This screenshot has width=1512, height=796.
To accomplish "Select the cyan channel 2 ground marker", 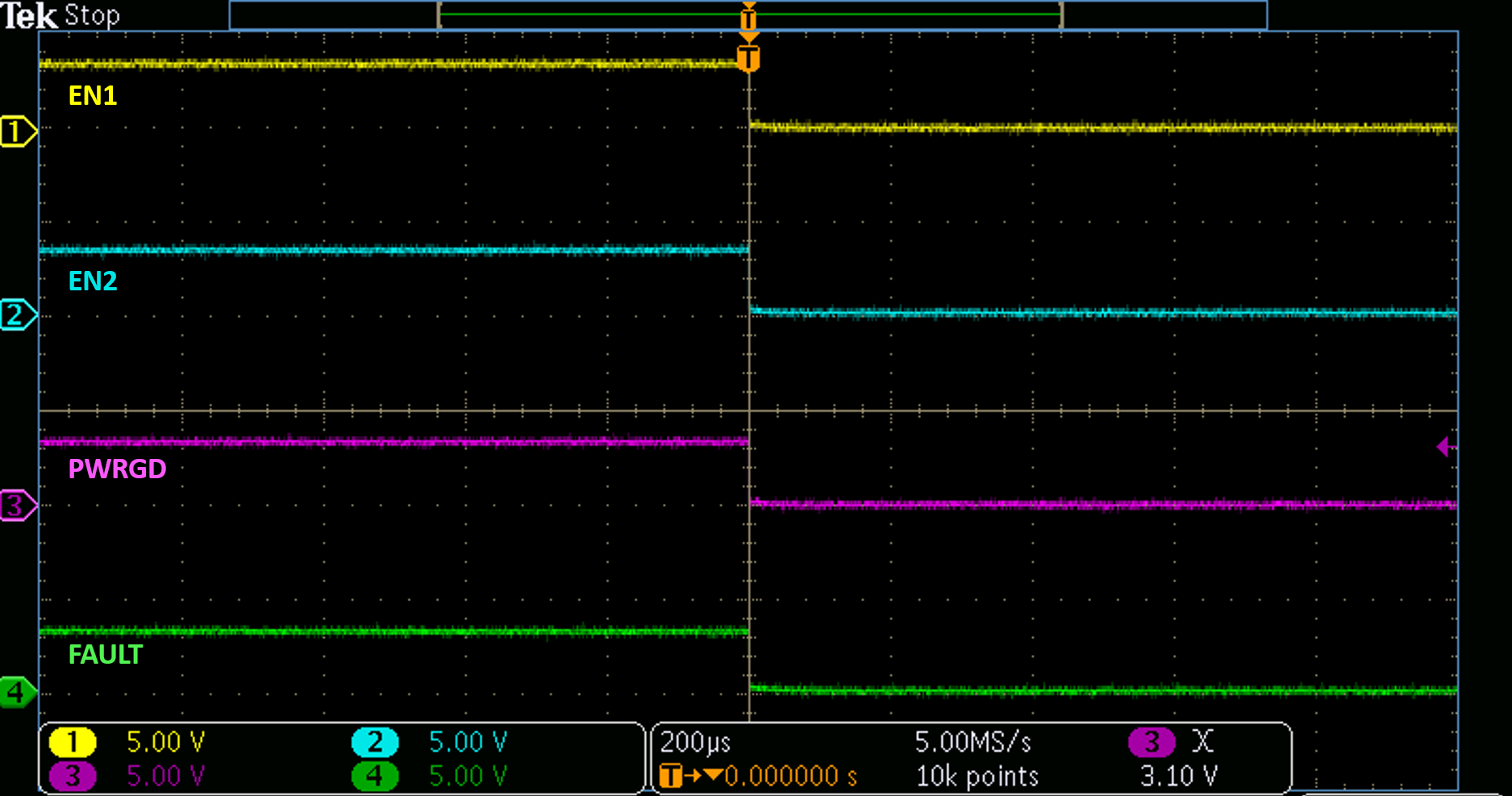I will [x=18, y=315].
